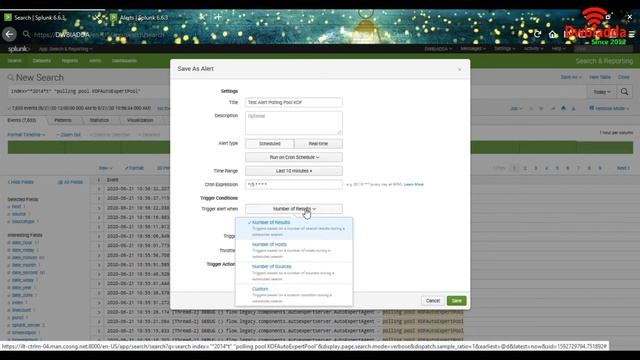
Task: Open the Activity menu
Action: pyautogui.click(x=533, y=49)
